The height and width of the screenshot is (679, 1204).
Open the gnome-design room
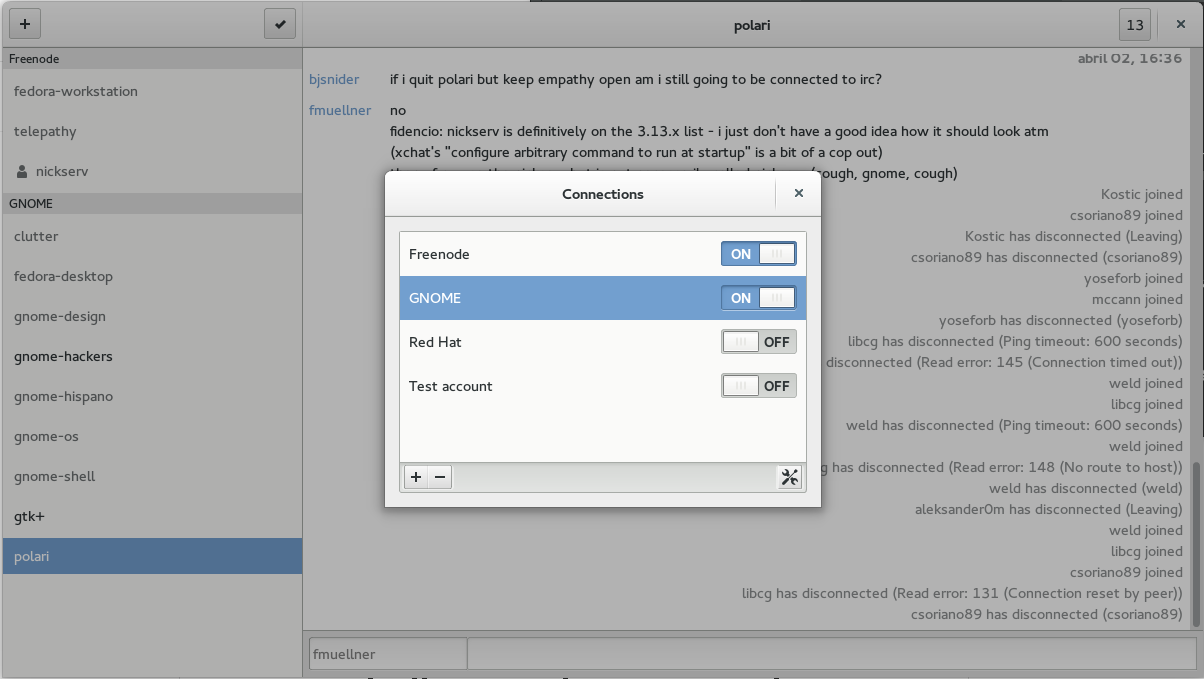pyautogui.click(x=152, y=316)
